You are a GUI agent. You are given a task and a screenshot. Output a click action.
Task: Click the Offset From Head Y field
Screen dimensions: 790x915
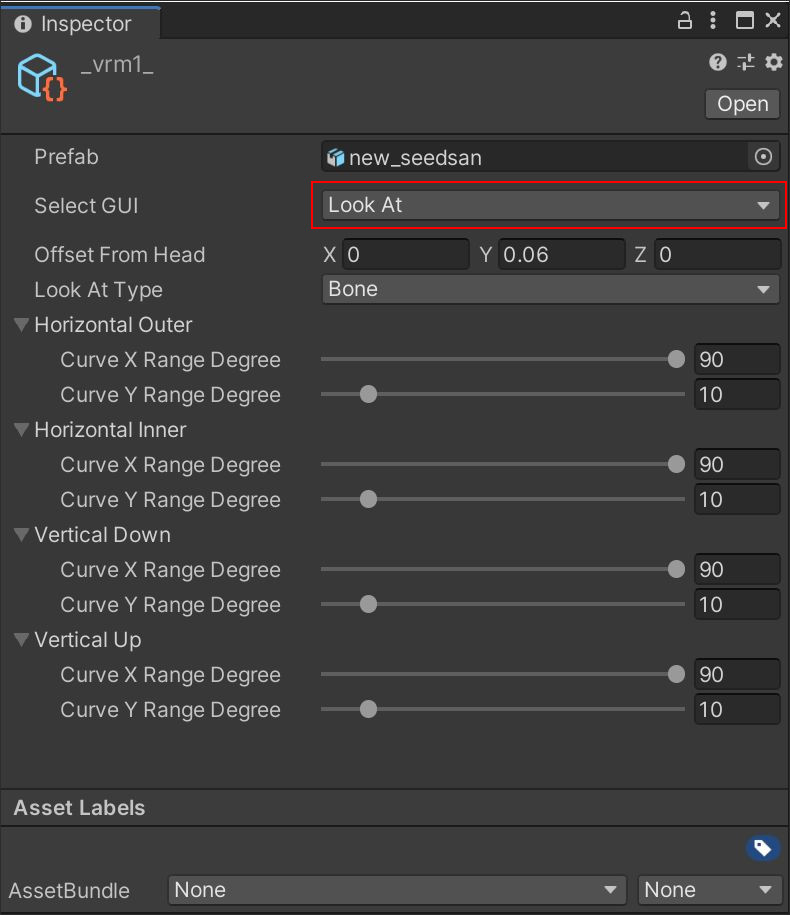pyautogui.click(x=560, y=255)
